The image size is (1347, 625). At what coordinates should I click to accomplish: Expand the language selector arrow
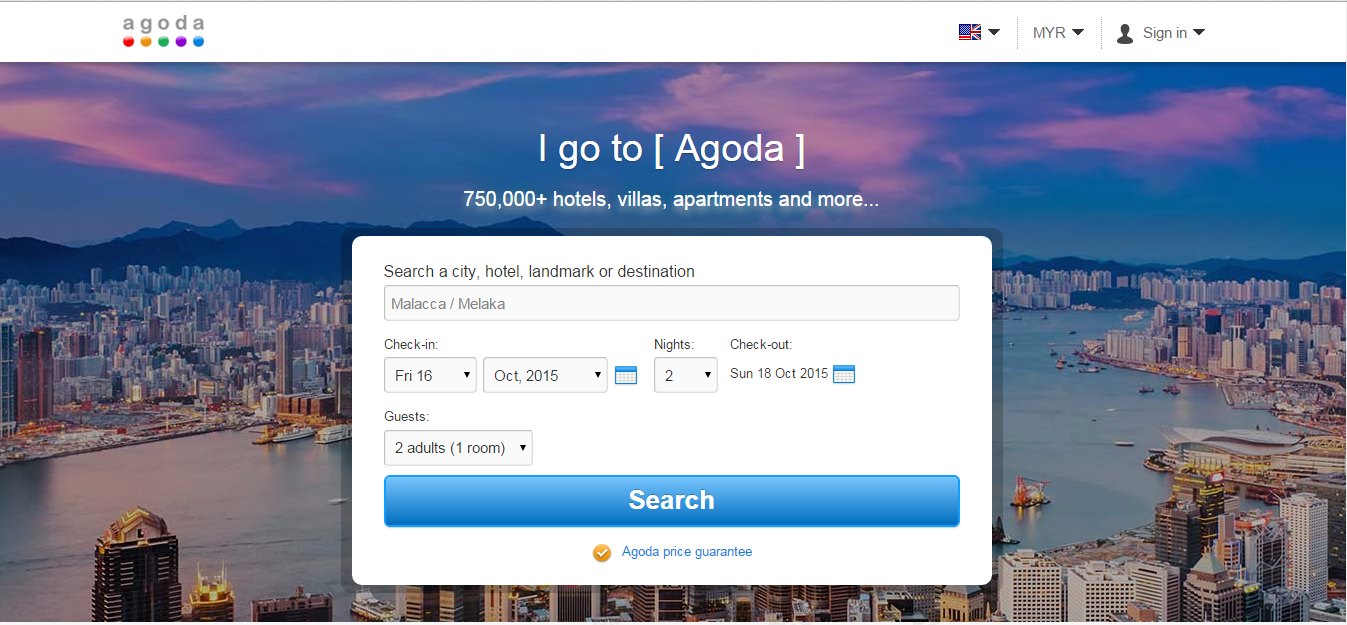(x=994, y=32)
